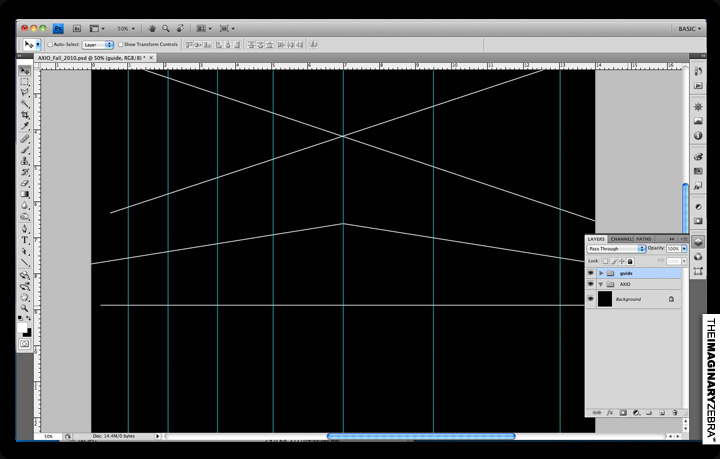Add a layer style with the fx icon
Viewport: 720px width, 459px height.
coord(609,412)
